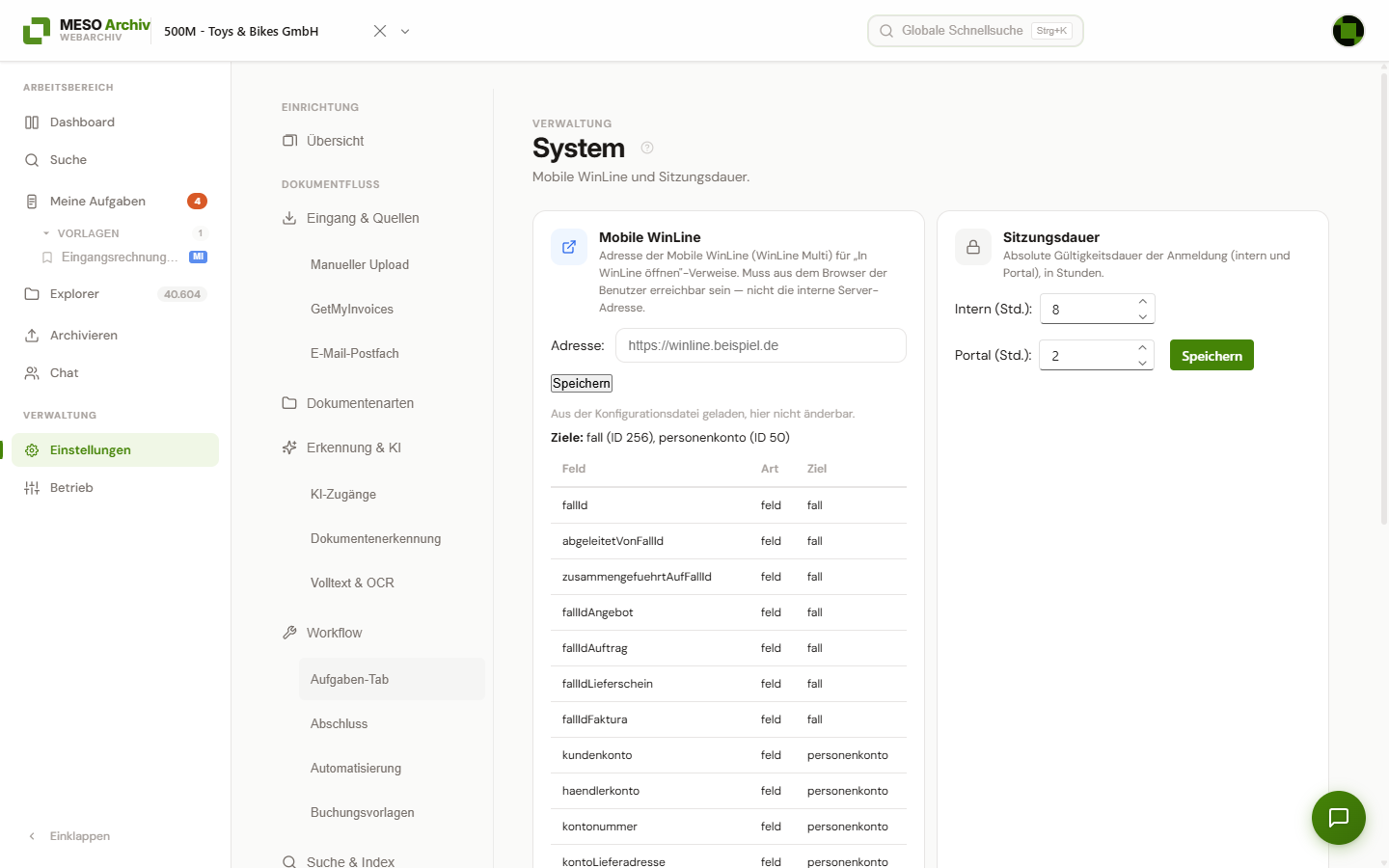Viewport: 1389px width, 868px height.
Task: Save the Sitzungsdauer settings
Action: 1212,355
